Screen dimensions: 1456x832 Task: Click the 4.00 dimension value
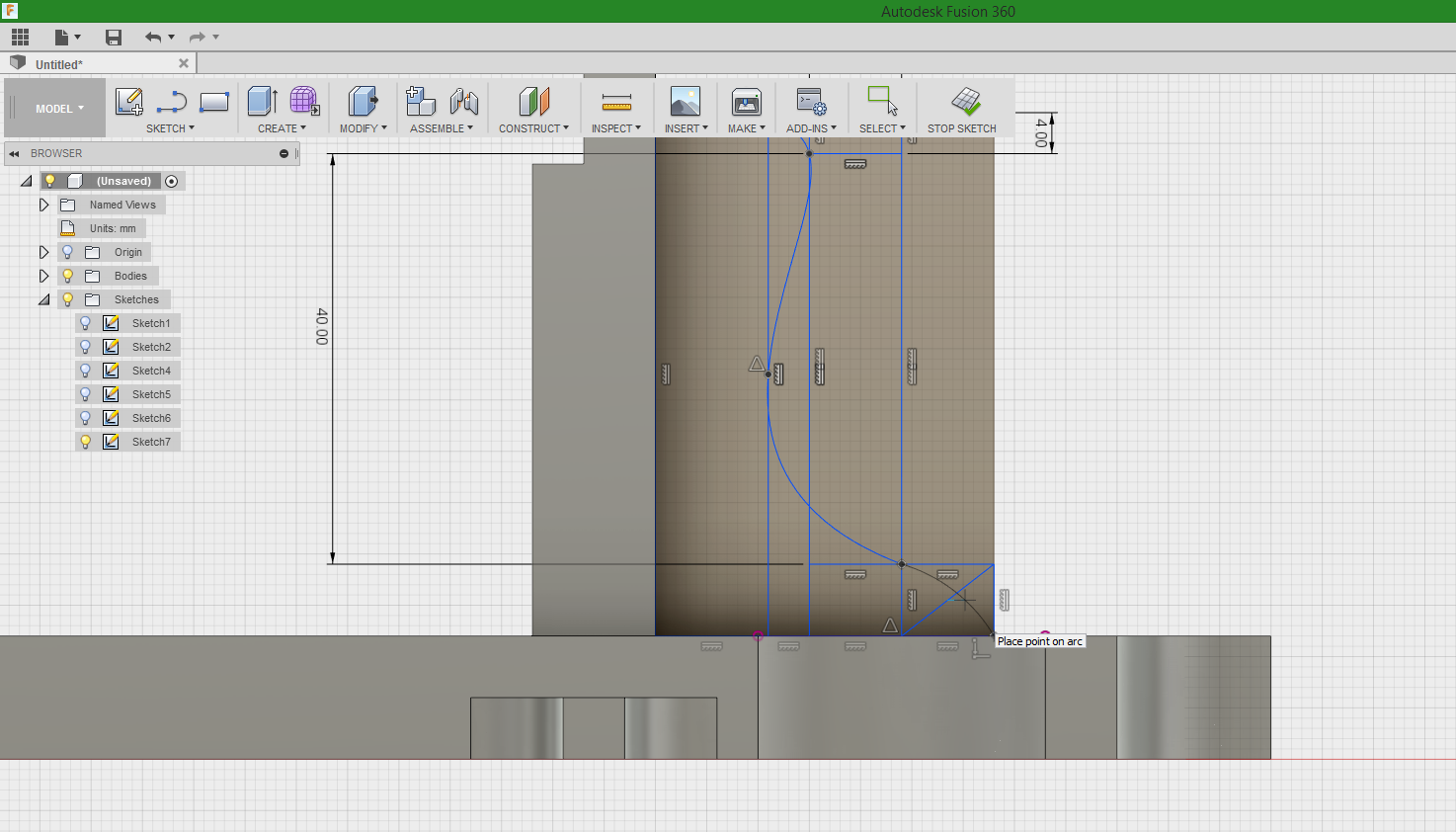tap(1041, 132)
